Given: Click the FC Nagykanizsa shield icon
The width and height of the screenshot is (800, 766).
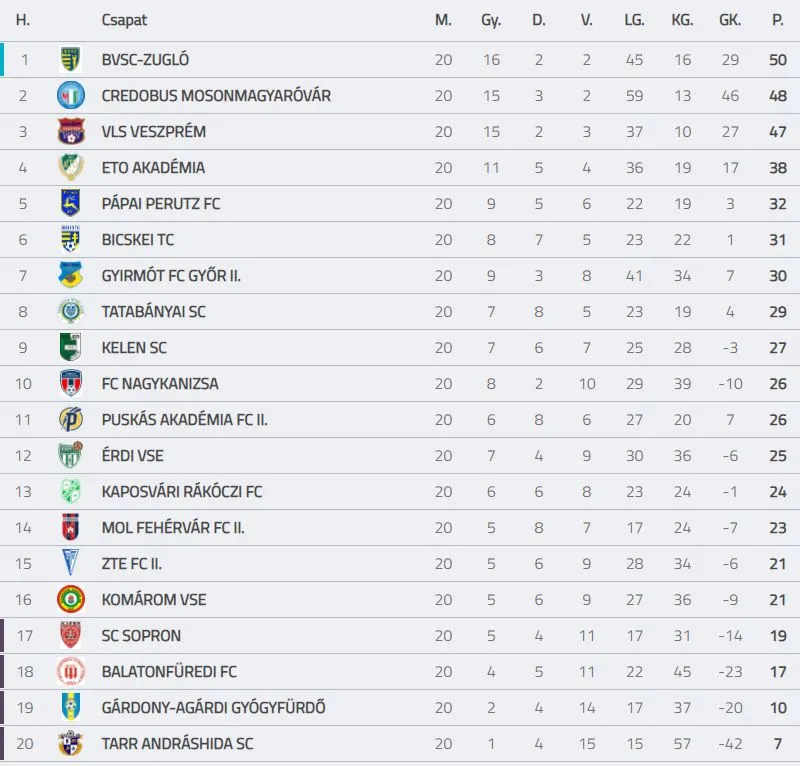Looking at the screenshot, I should click(x=70, y=384).
